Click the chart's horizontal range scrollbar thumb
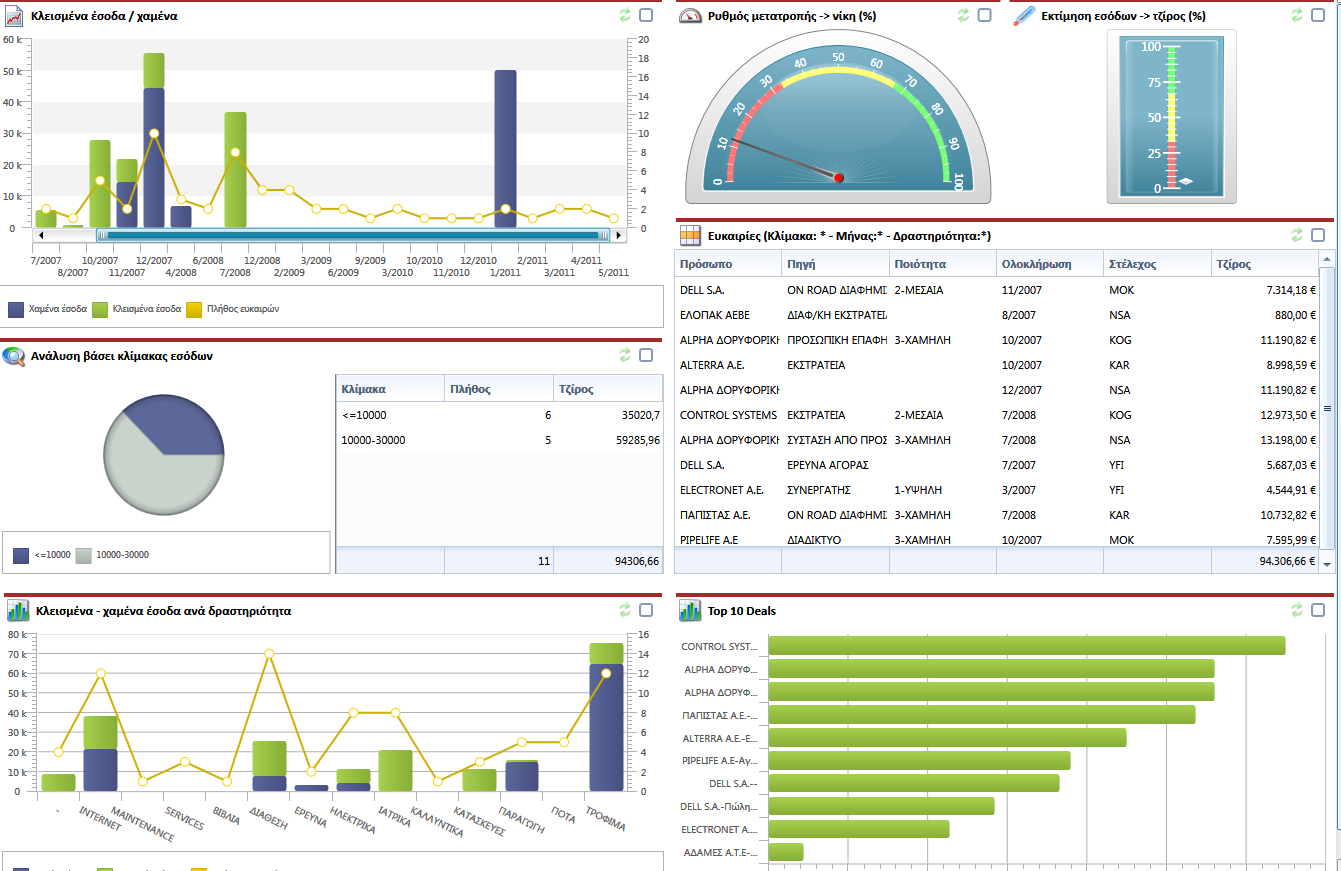Image resolution: width=1341 pixels, height=871 pixels. (x=353, y=235)
